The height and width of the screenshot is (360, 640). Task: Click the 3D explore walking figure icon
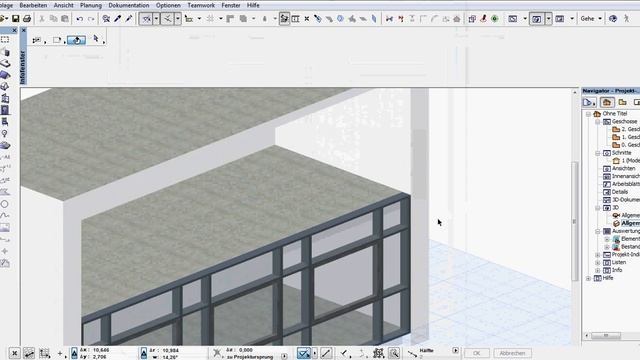point(626,19)
